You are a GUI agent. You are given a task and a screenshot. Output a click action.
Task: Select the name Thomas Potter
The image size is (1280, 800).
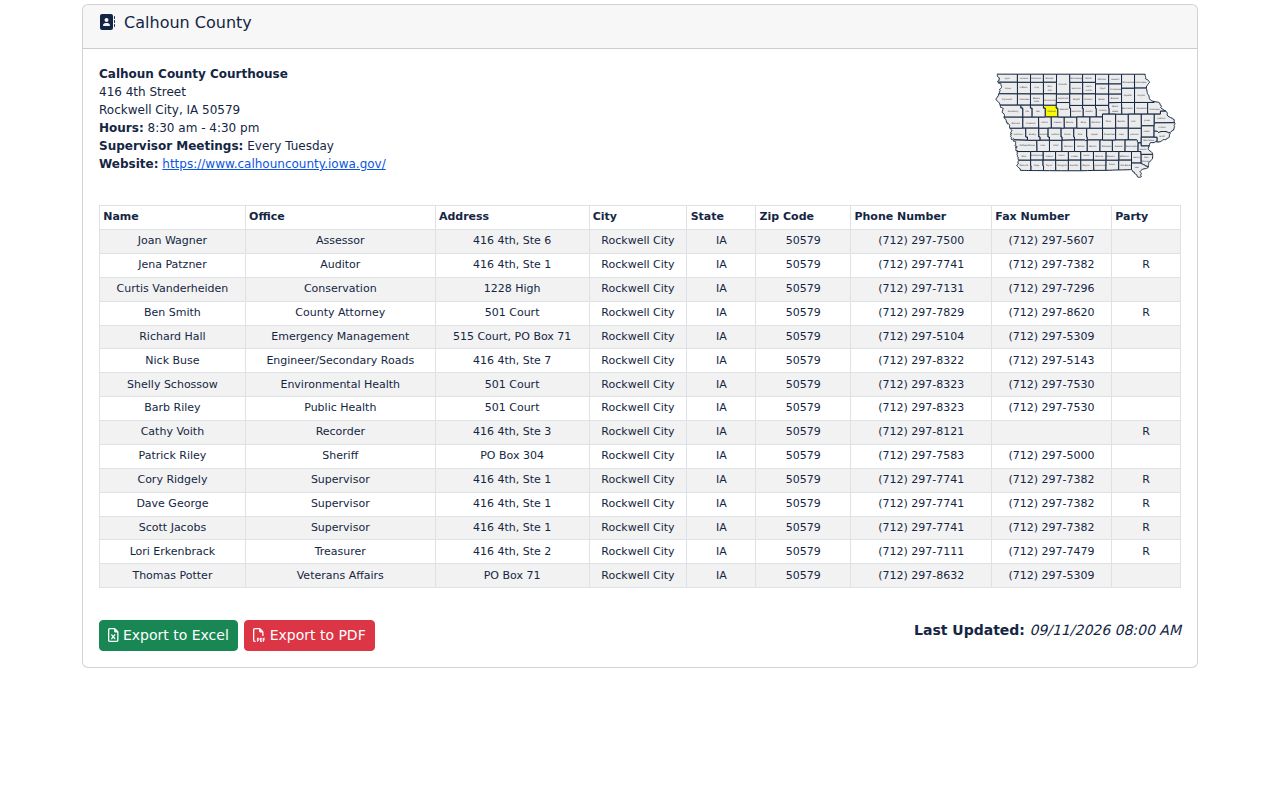[x=172, y=576]
